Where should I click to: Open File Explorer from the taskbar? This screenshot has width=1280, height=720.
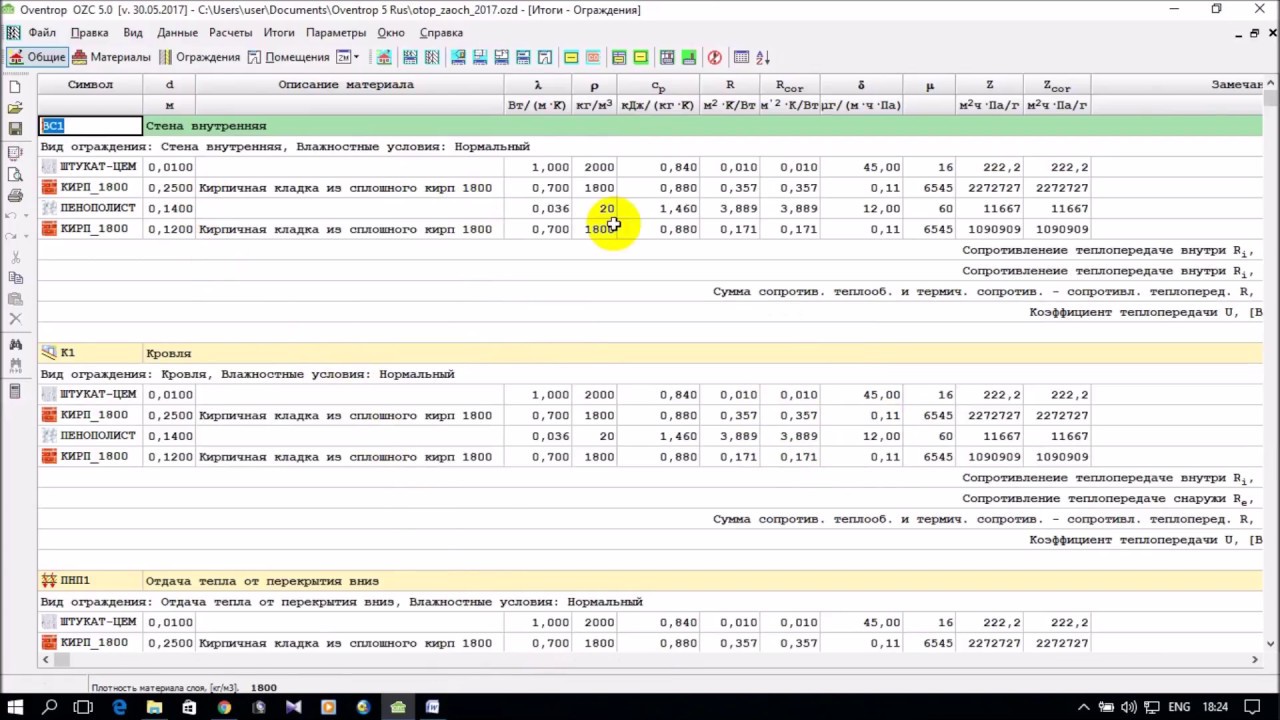pyautogui.click(x=154, y=707)
